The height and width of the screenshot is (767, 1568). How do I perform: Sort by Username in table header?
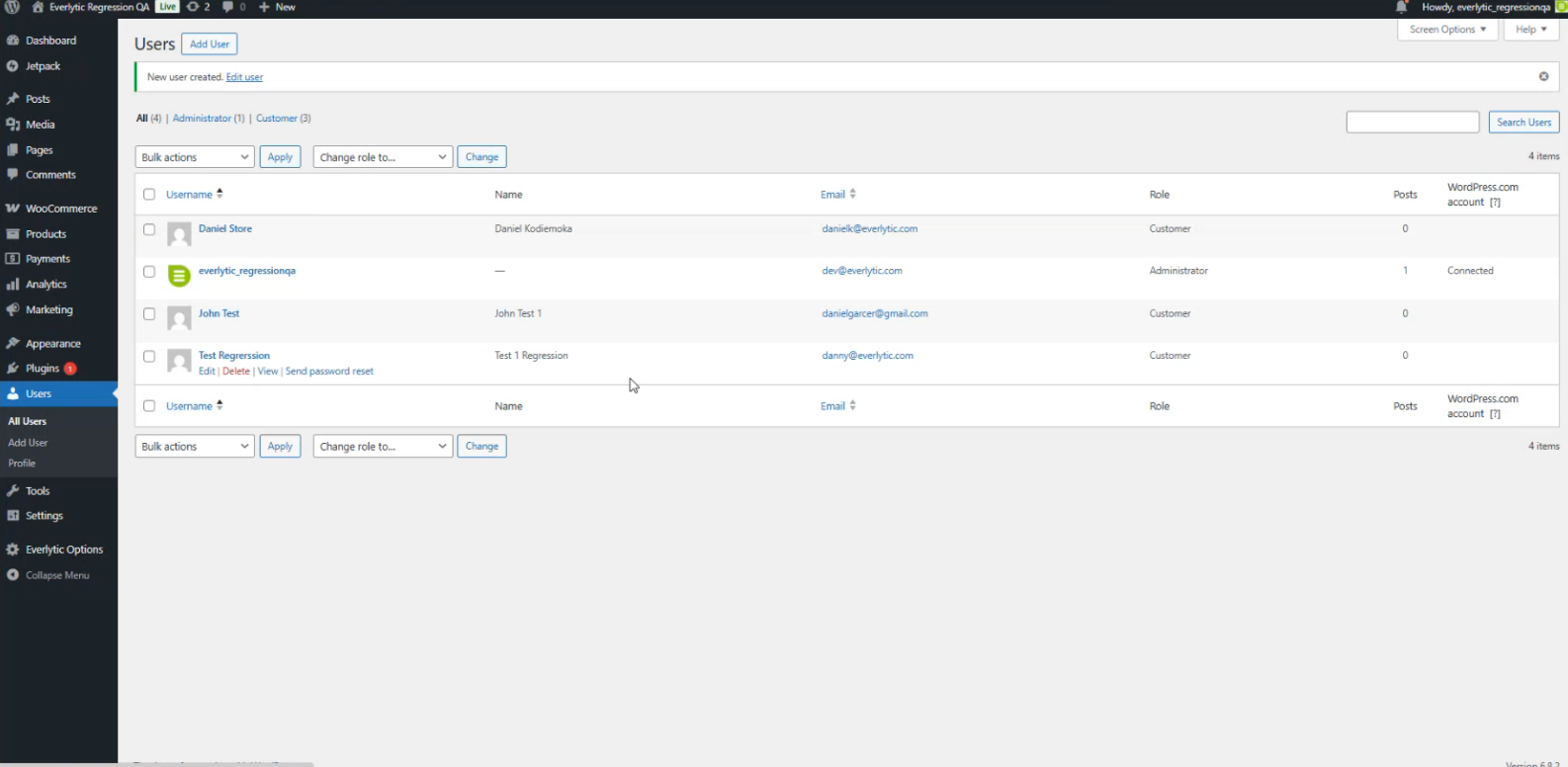194,195
